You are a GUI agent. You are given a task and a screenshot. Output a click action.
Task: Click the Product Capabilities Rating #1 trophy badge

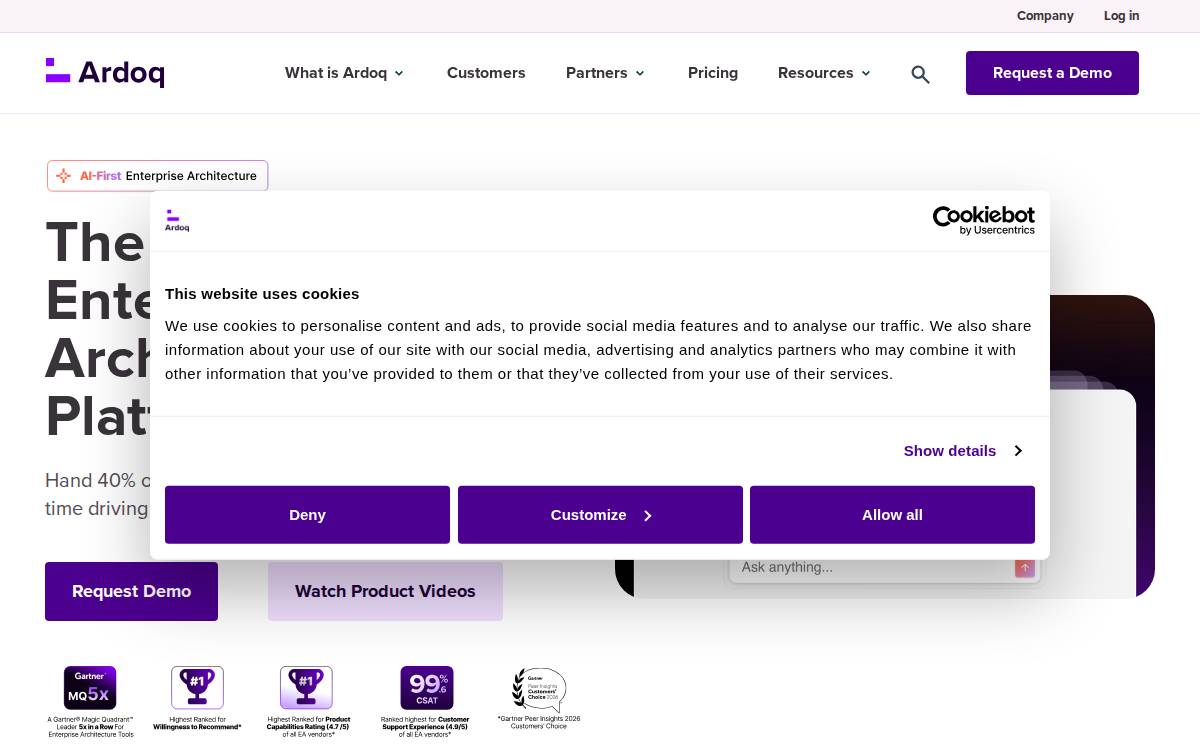point(306,688)
